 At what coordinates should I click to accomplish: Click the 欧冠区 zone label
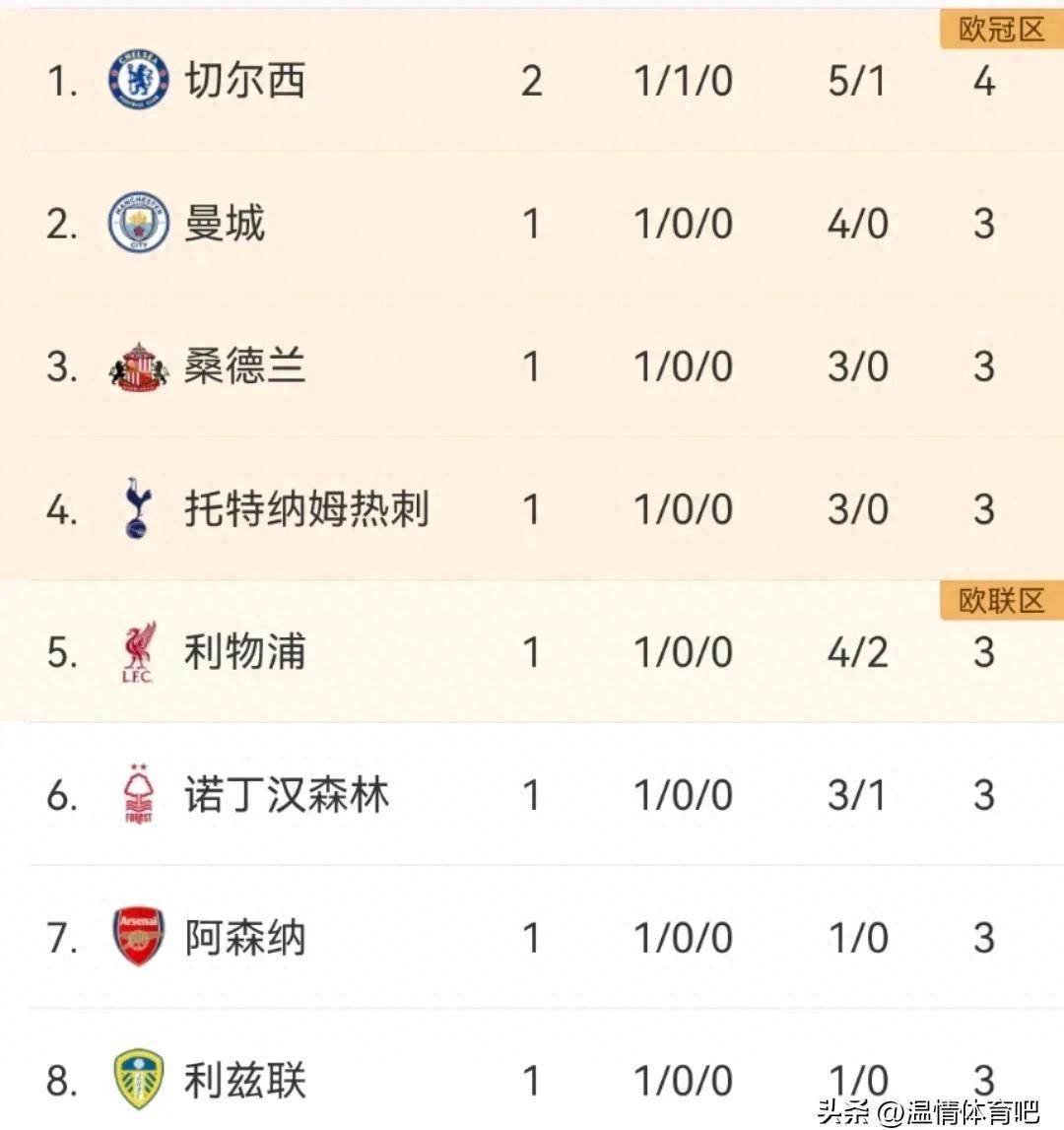tap(1001, 30)
